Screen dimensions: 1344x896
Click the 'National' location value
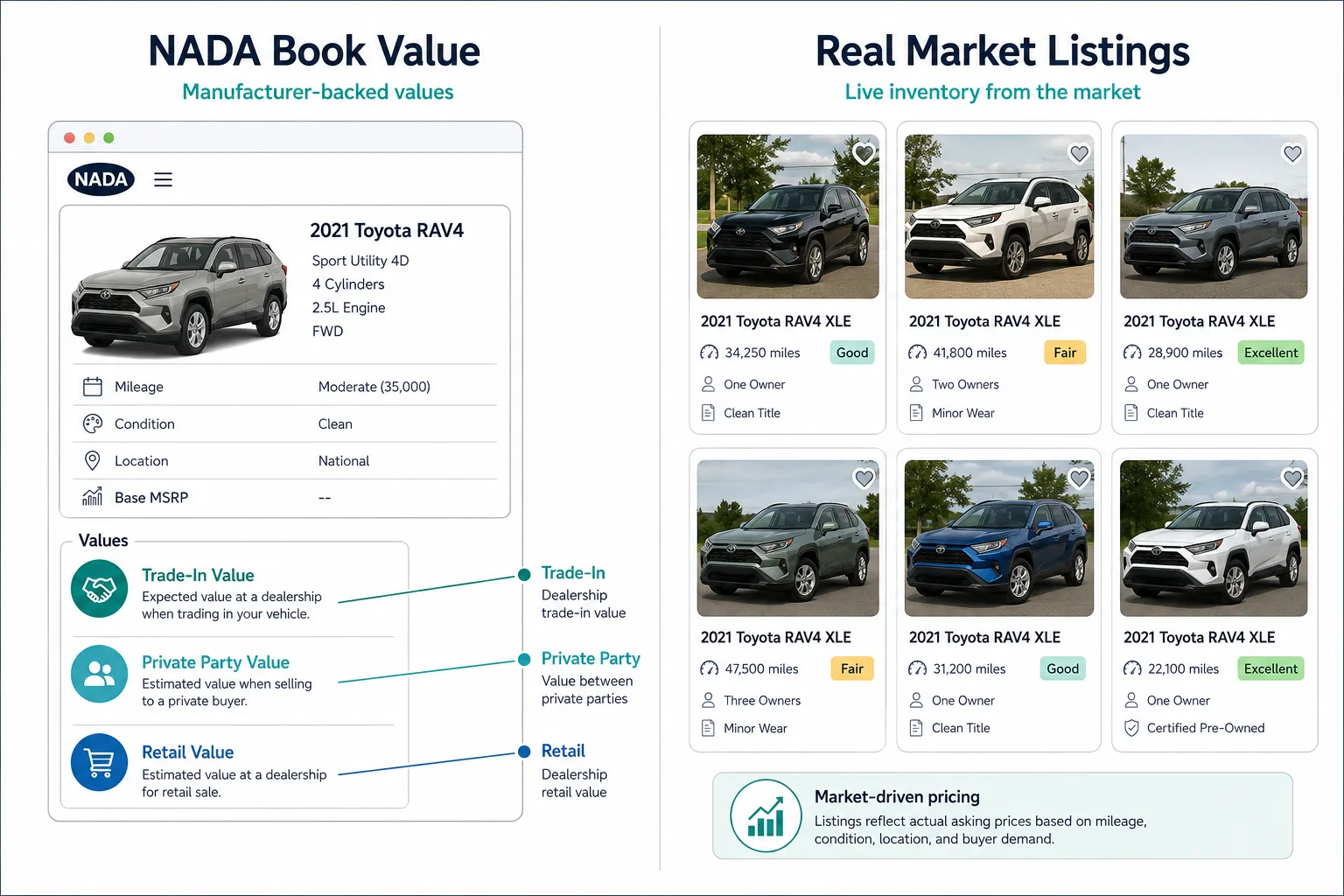[344, 461]
